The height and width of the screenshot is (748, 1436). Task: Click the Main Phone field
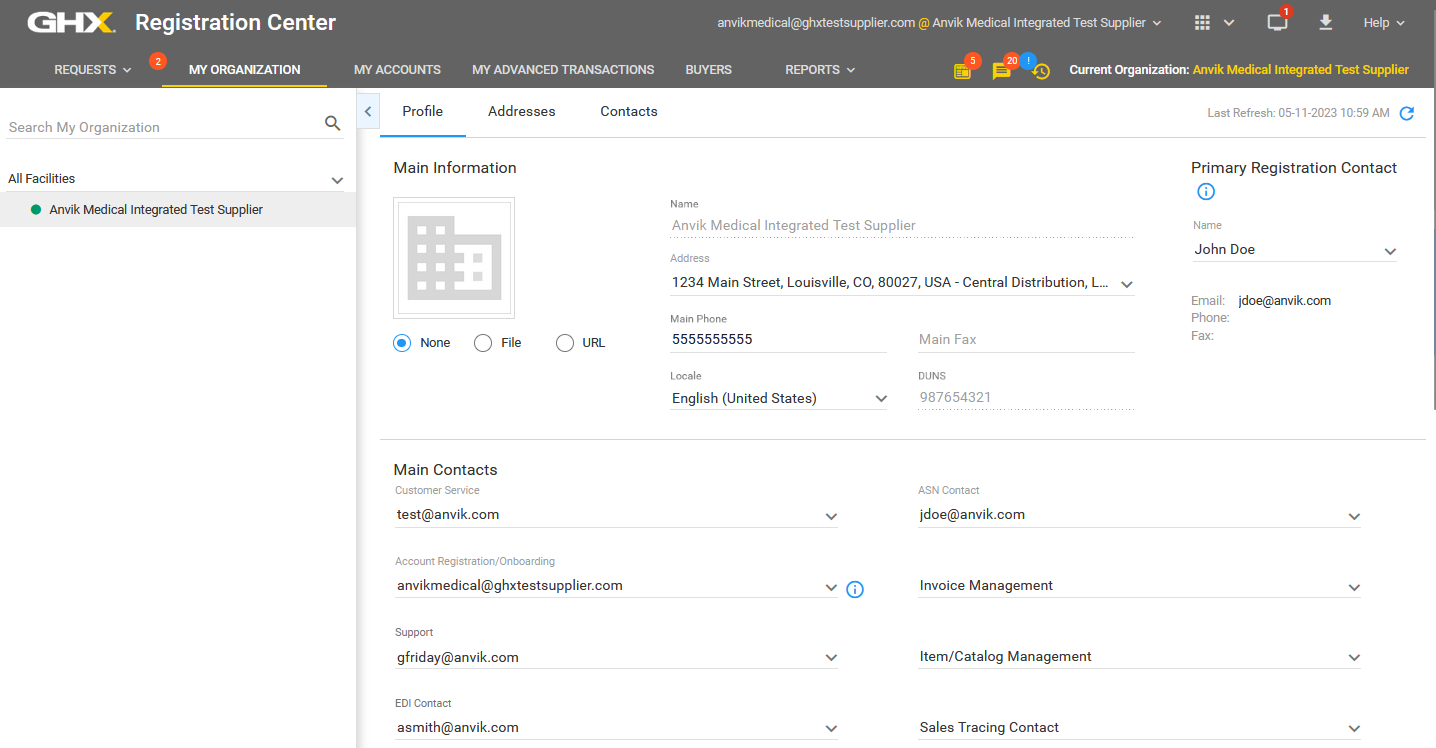(x=778, y=340)
